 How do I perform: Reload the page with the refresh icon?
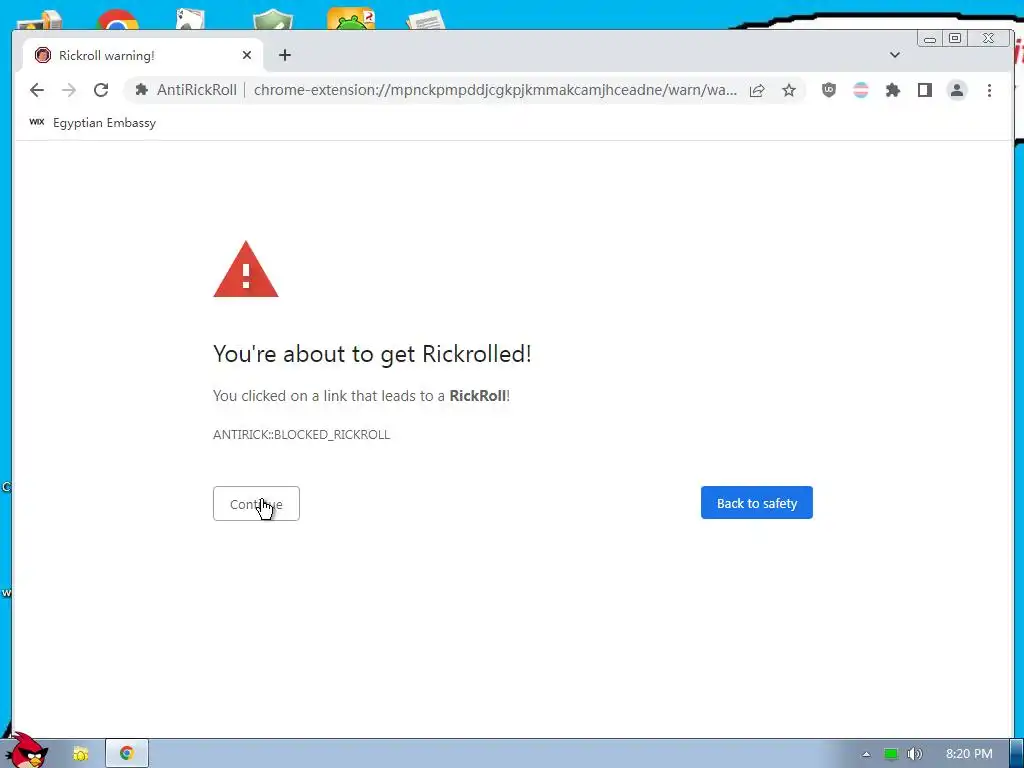[x=101, y=90]
